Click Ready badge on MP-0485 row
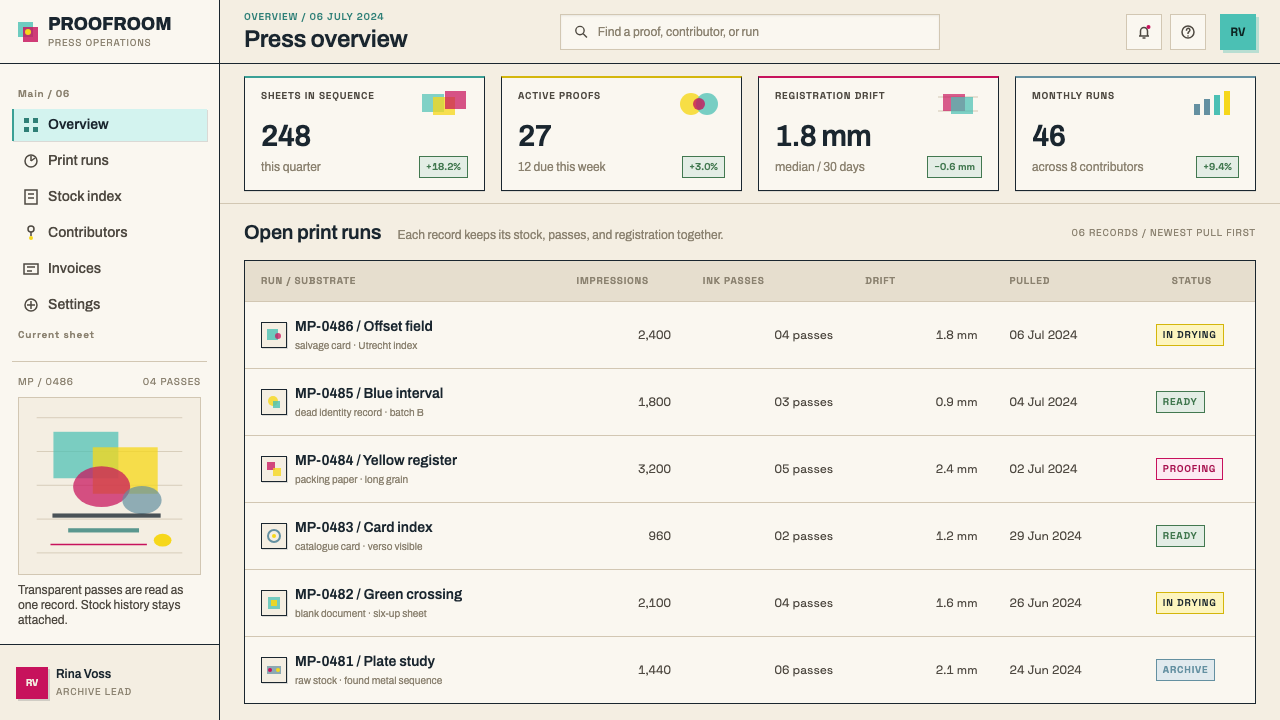Viewport: 1280px width, 720px height. 1180,402
